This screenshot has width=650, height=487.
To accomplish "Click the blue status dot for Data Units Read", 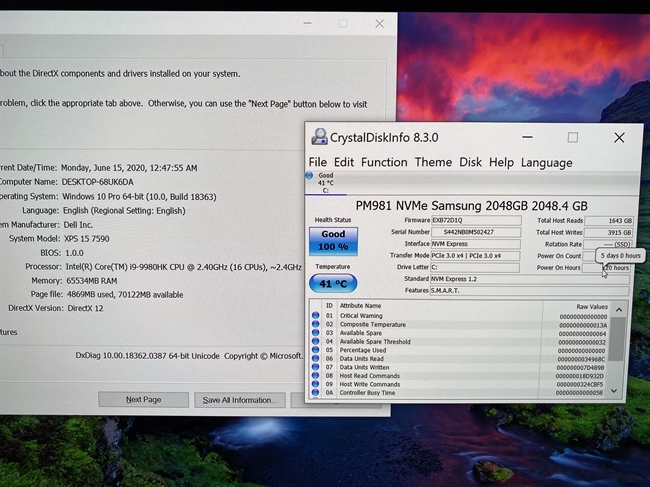I will (316, 358).
